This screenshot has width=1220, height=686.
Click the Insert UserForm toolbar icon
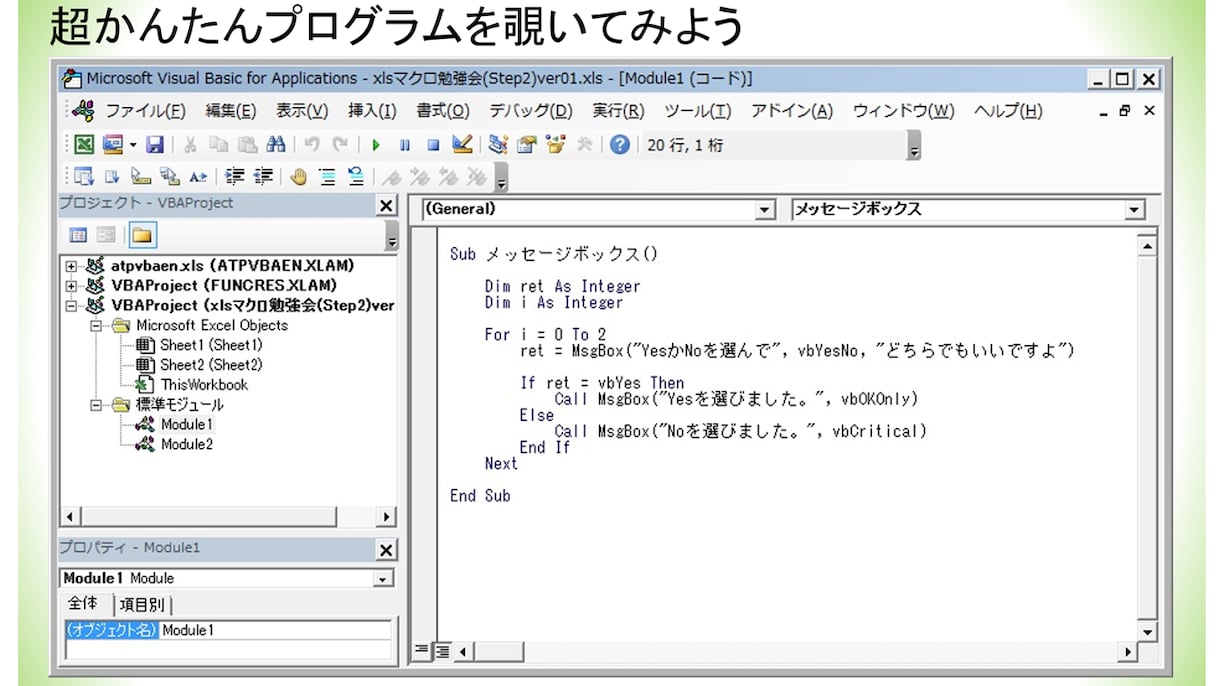tap(112, 145)
